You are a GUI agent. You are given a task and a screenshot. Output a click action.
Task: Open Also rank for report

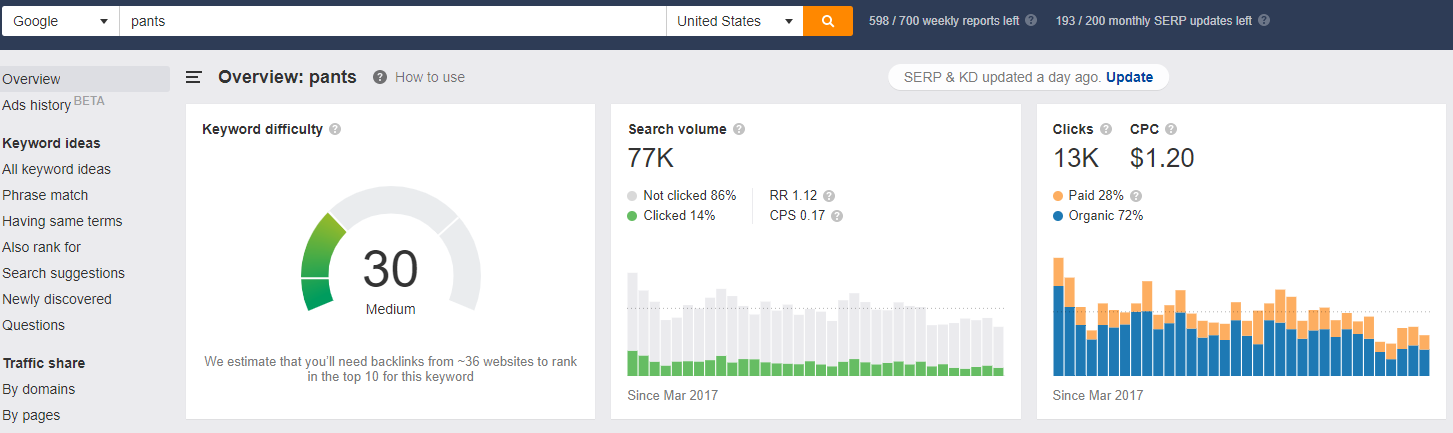(42, 247)
